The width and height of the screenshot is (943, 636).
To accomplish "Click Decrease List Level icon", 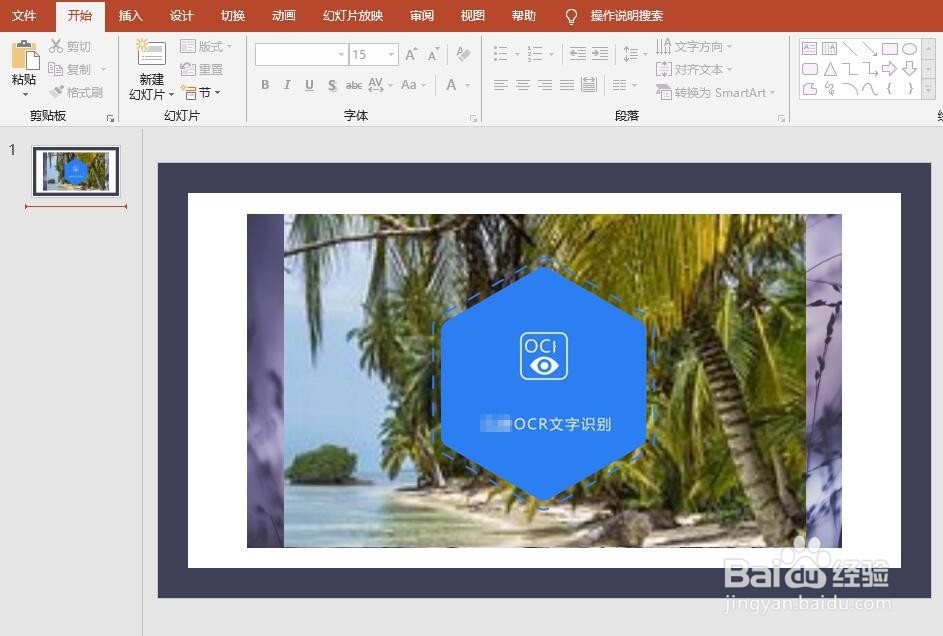I will 578,54.
